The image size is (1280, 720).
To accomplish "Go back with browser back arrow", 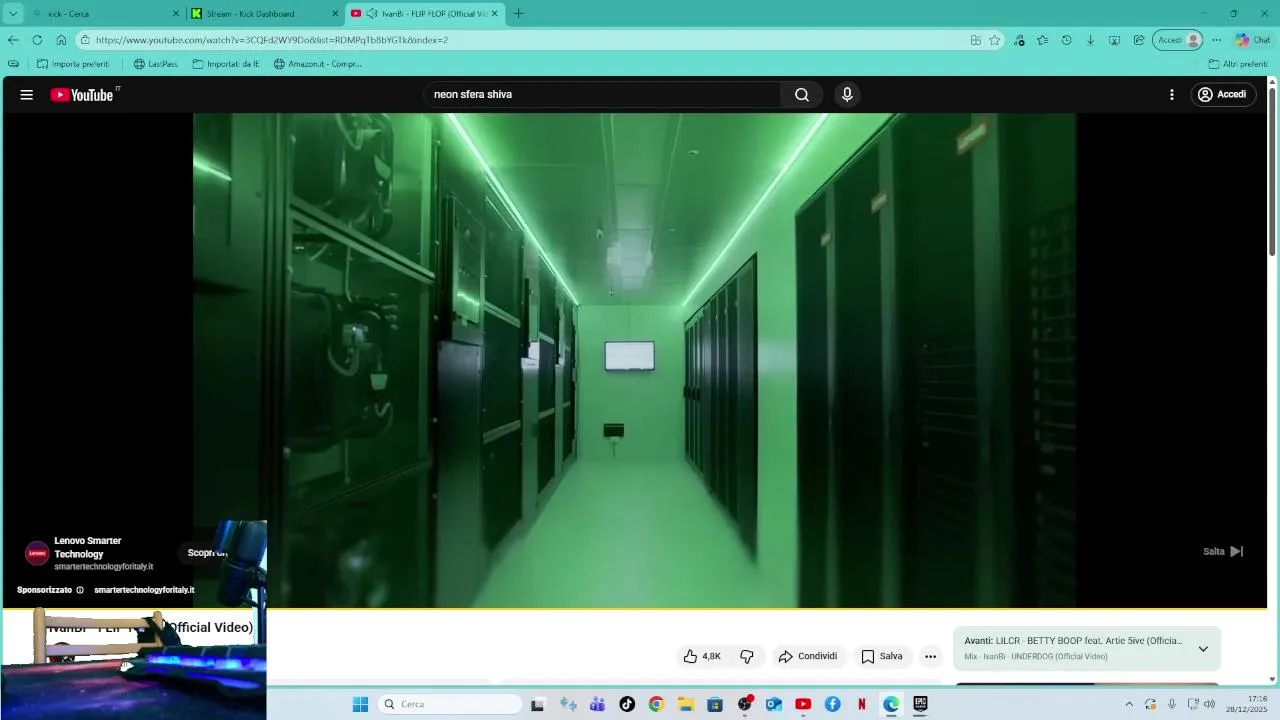I will [x=13, y=40].
